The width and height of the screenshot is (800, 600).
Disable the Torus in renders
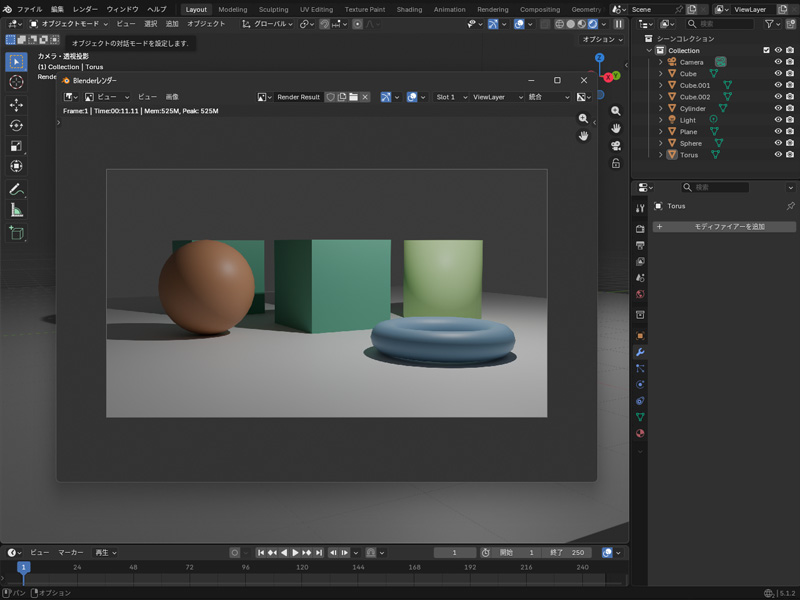[790, 155]
